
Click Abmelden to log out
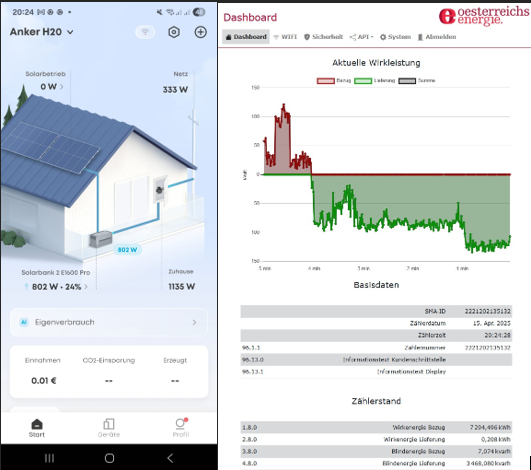pos(437,37)
